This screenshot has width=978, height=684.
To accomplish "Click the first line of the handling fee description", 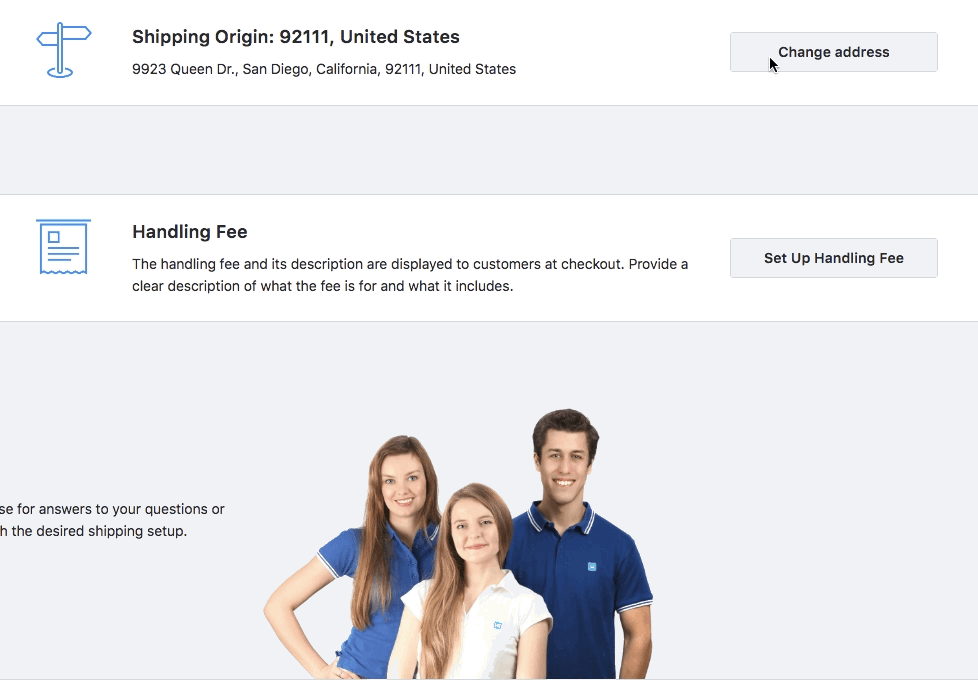I will click(409, 264).
